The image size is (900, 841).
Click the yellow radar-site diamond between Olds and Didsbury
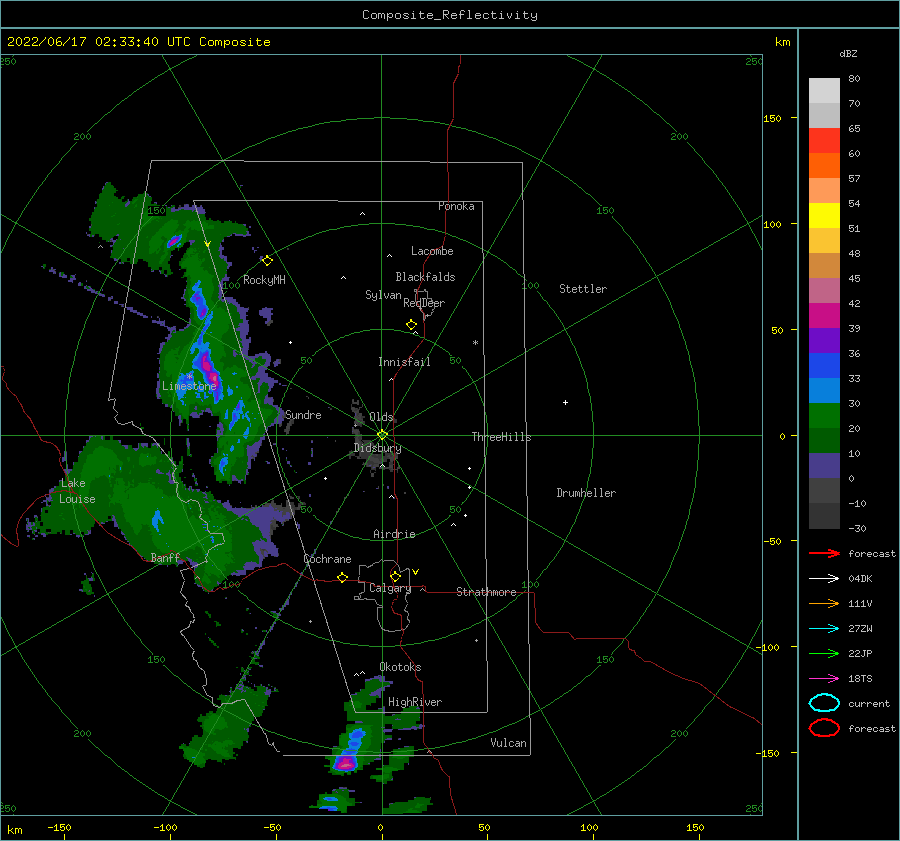[x=382, y=435]
